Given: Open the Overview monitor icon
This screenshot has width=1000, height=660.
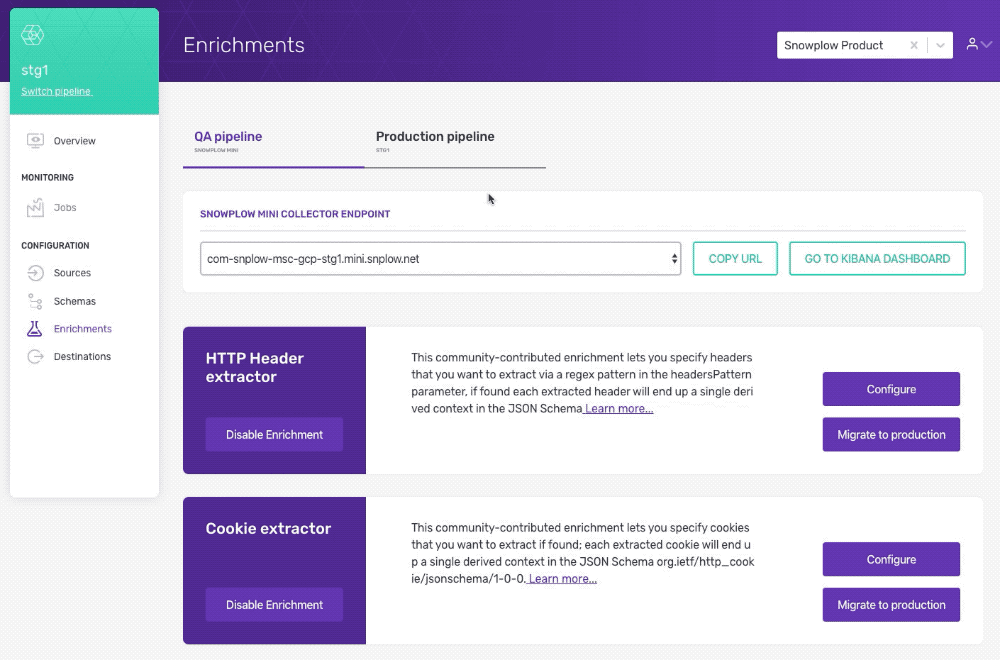Looking at the screenshot, I should pyautogui.click(x=35, y=140).
